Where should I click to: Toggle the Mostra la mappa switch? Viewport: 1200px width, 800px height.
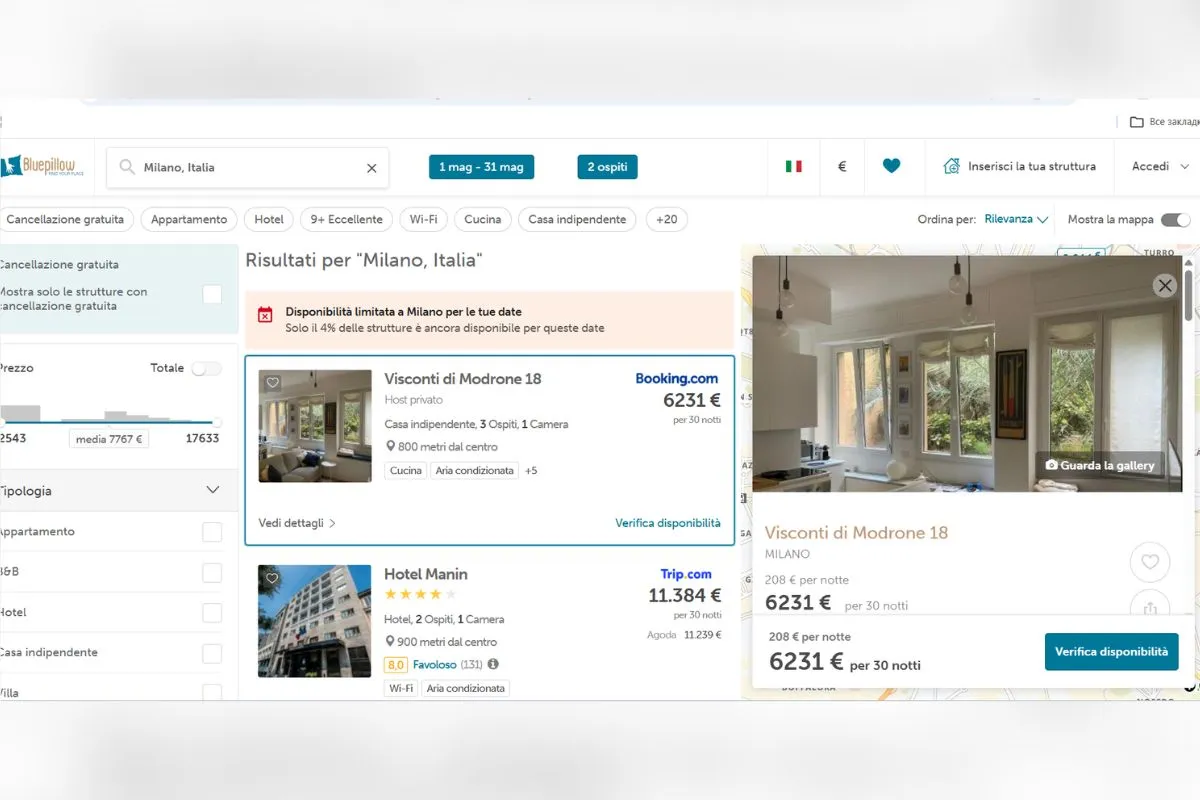1175,220
